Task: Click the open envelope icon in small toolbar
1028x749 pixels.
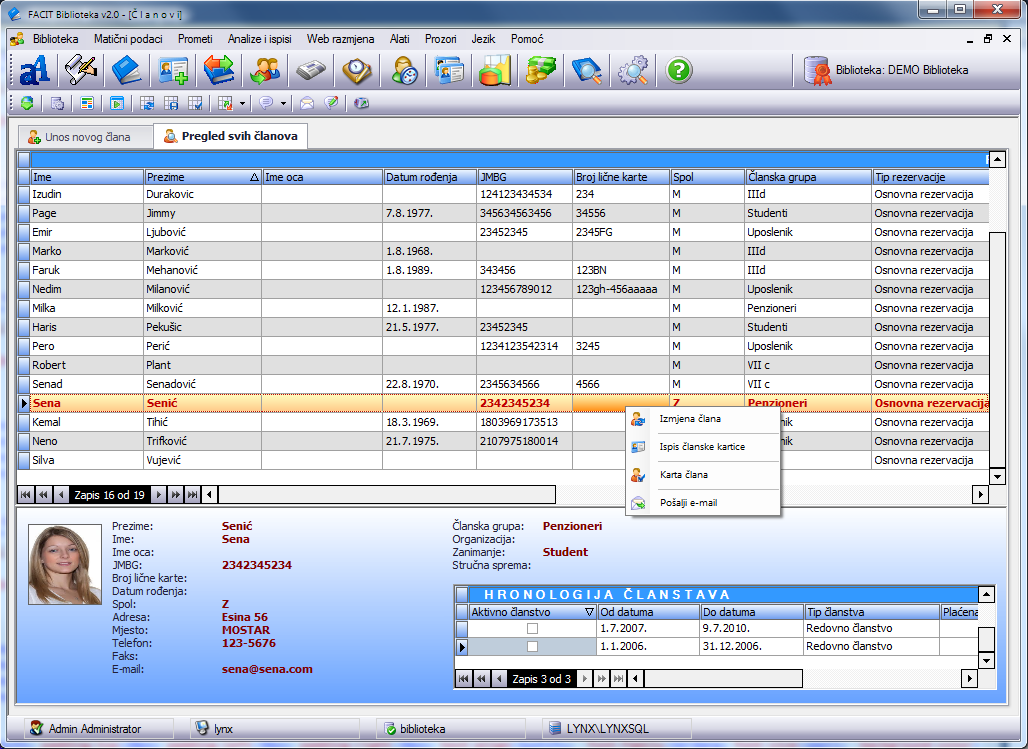Action: [307, 103]
